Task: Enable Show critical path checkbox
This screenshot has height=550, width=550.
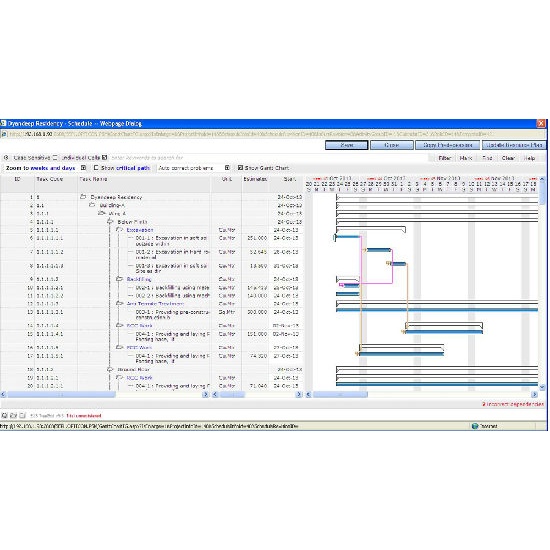Action: 96,168
